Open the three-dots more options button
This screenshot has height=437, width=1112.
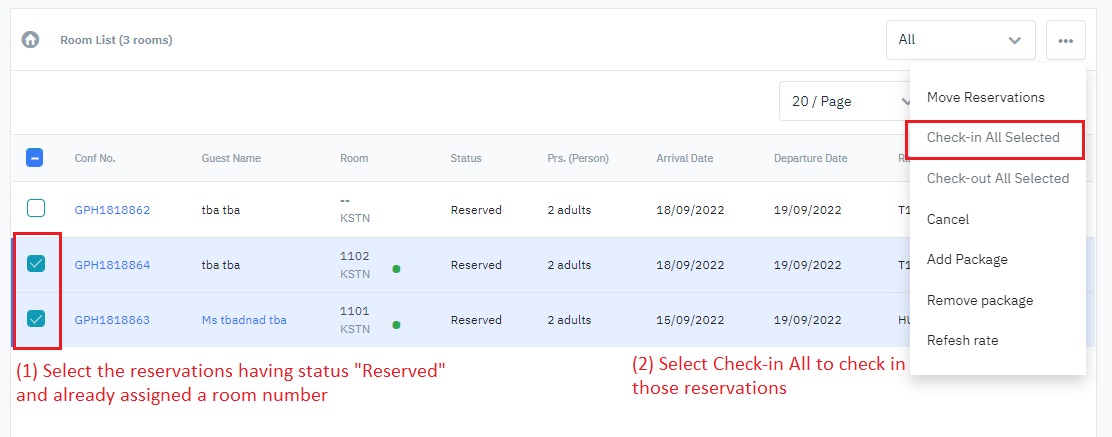[1066, 40]
